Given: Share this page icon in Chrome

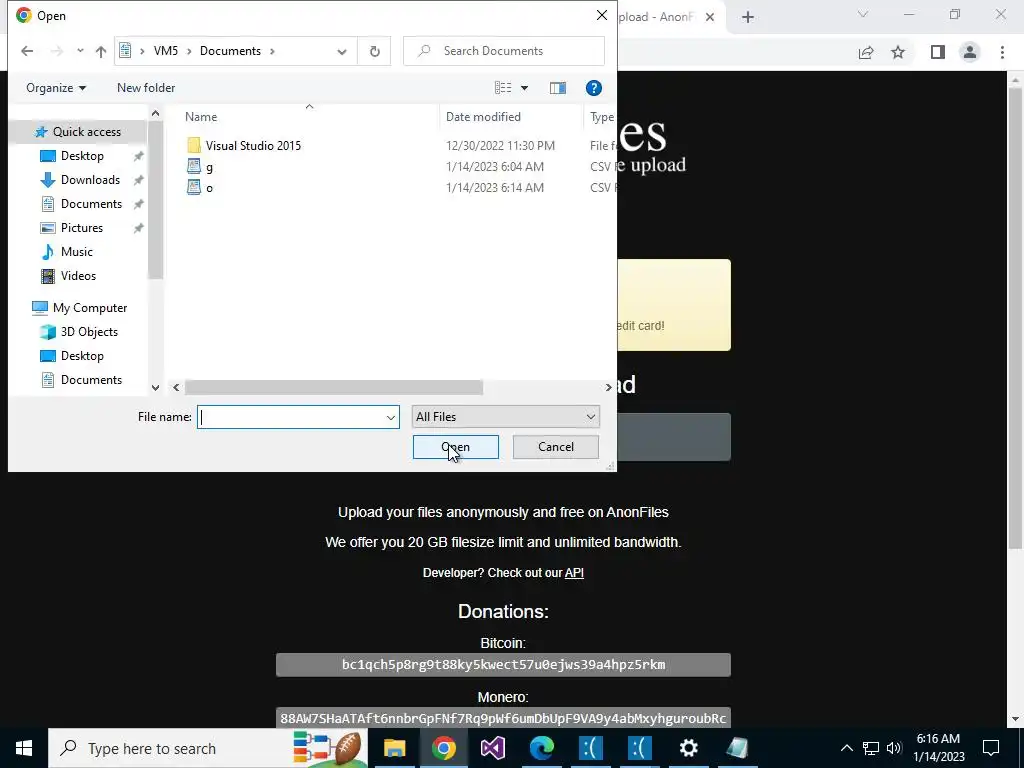Looking at the screenshot, I should tap(866, 52).
